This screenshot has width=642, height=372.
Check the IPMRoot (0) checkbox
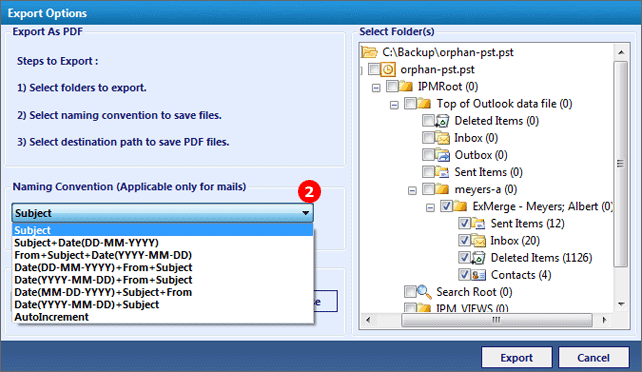[392, 86]
